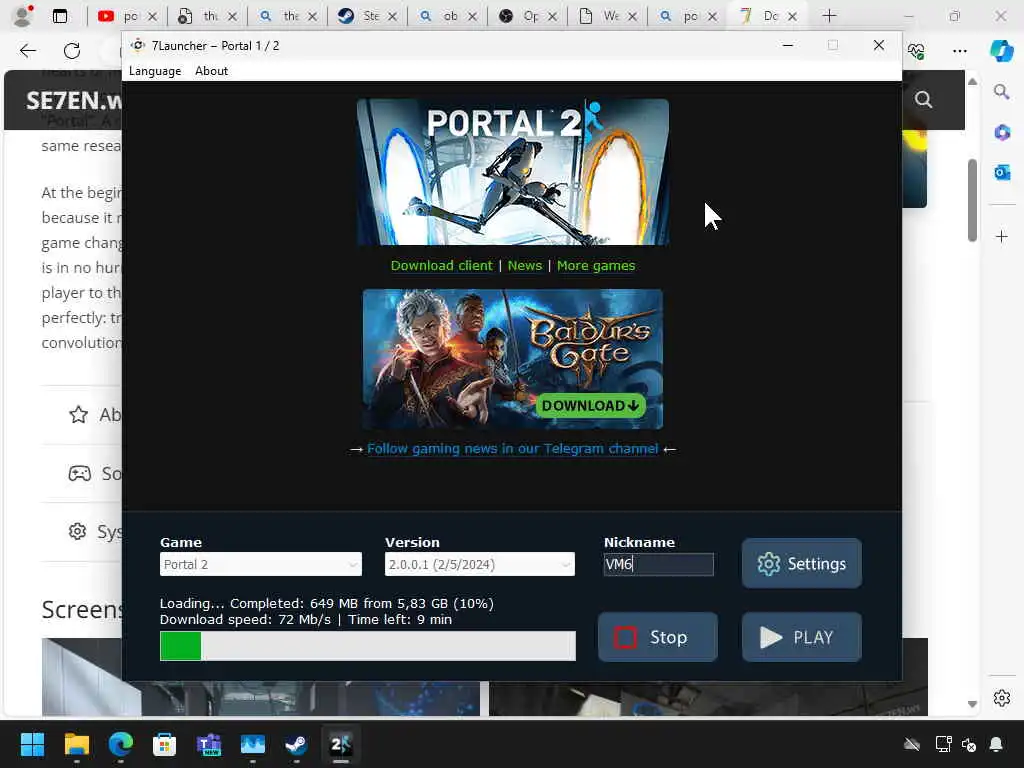Open the About menu in 7Launcher
Image resolution: width=1024 pixels, height=768 pixels.
[x=211, y=71]
